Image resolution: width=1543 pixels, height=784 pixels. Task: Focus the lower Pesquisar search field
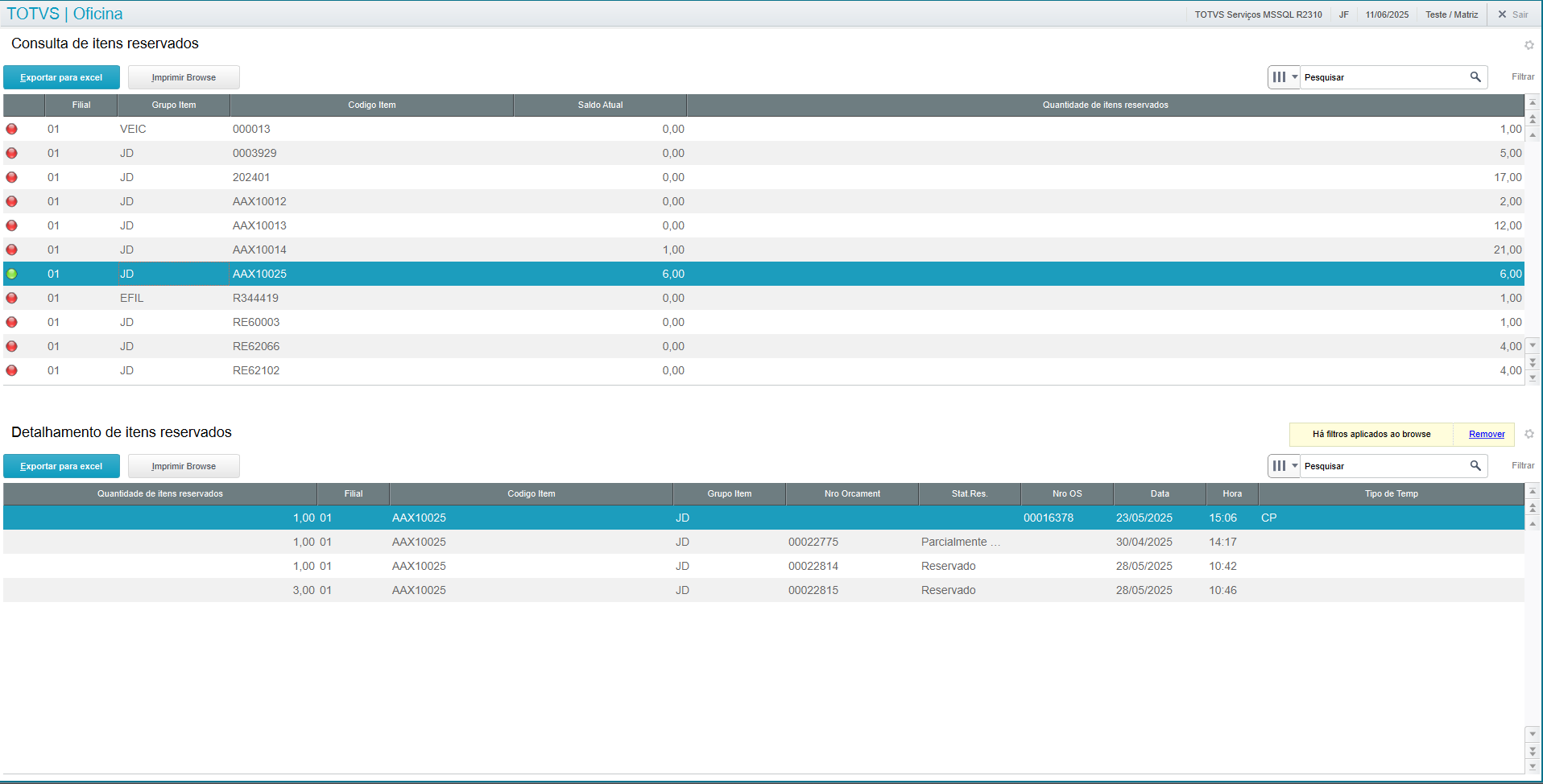tap(1384, 466)
